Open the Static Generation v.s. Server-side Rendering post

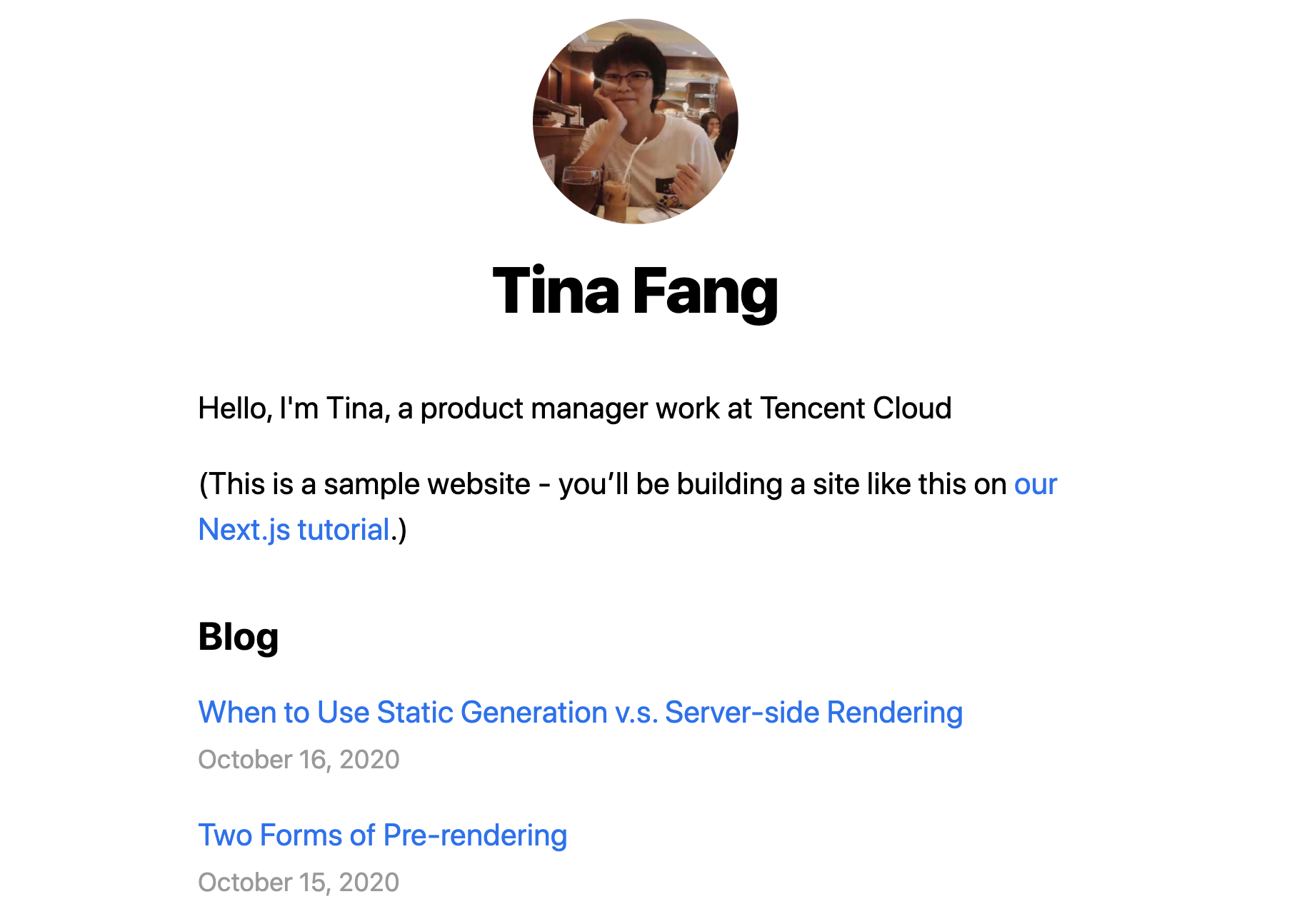coord(580,713)
